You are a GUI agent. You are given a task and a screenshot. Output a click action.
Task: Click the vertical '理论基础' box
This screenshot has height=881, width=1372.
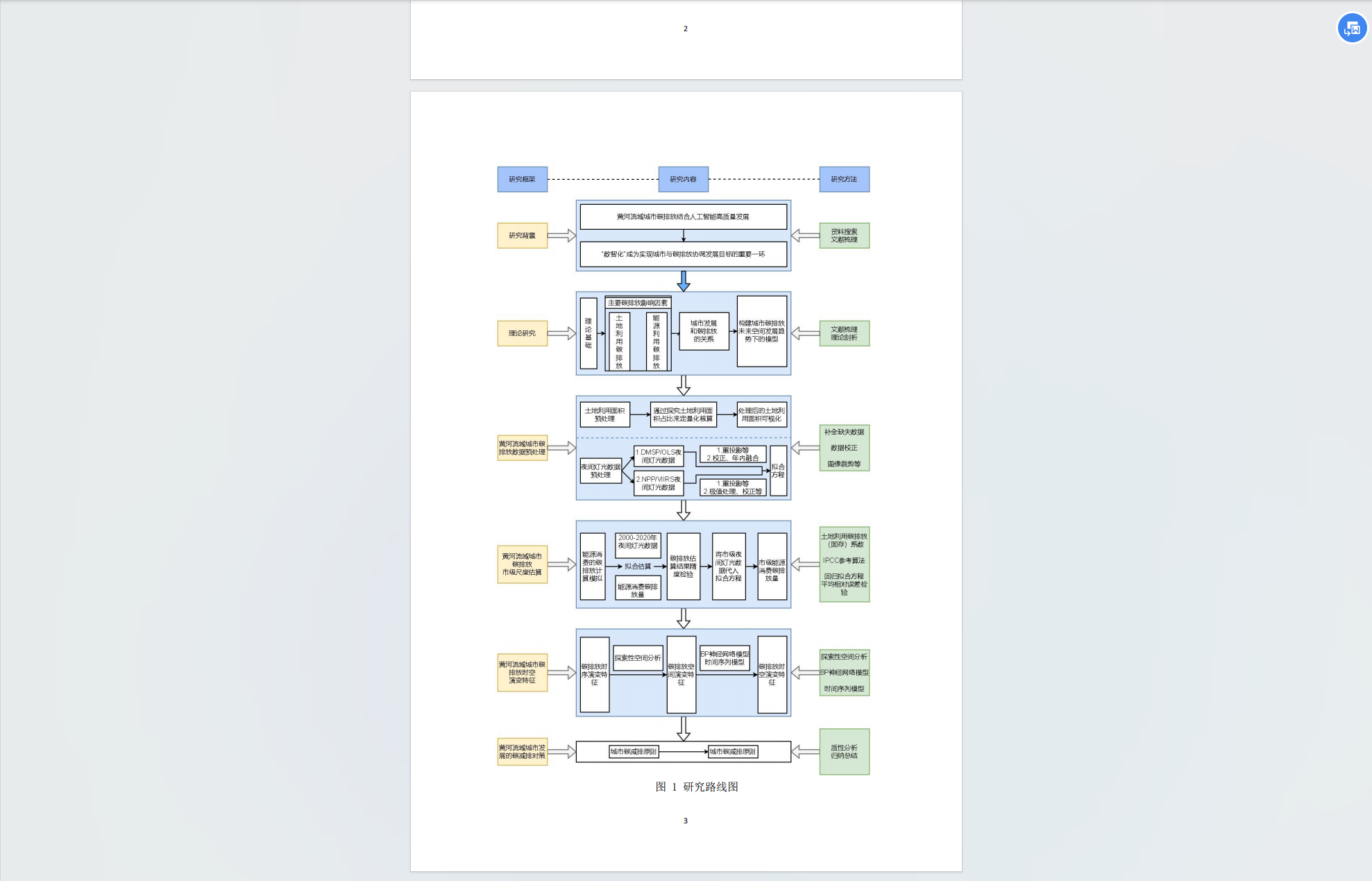click(588, 333)
